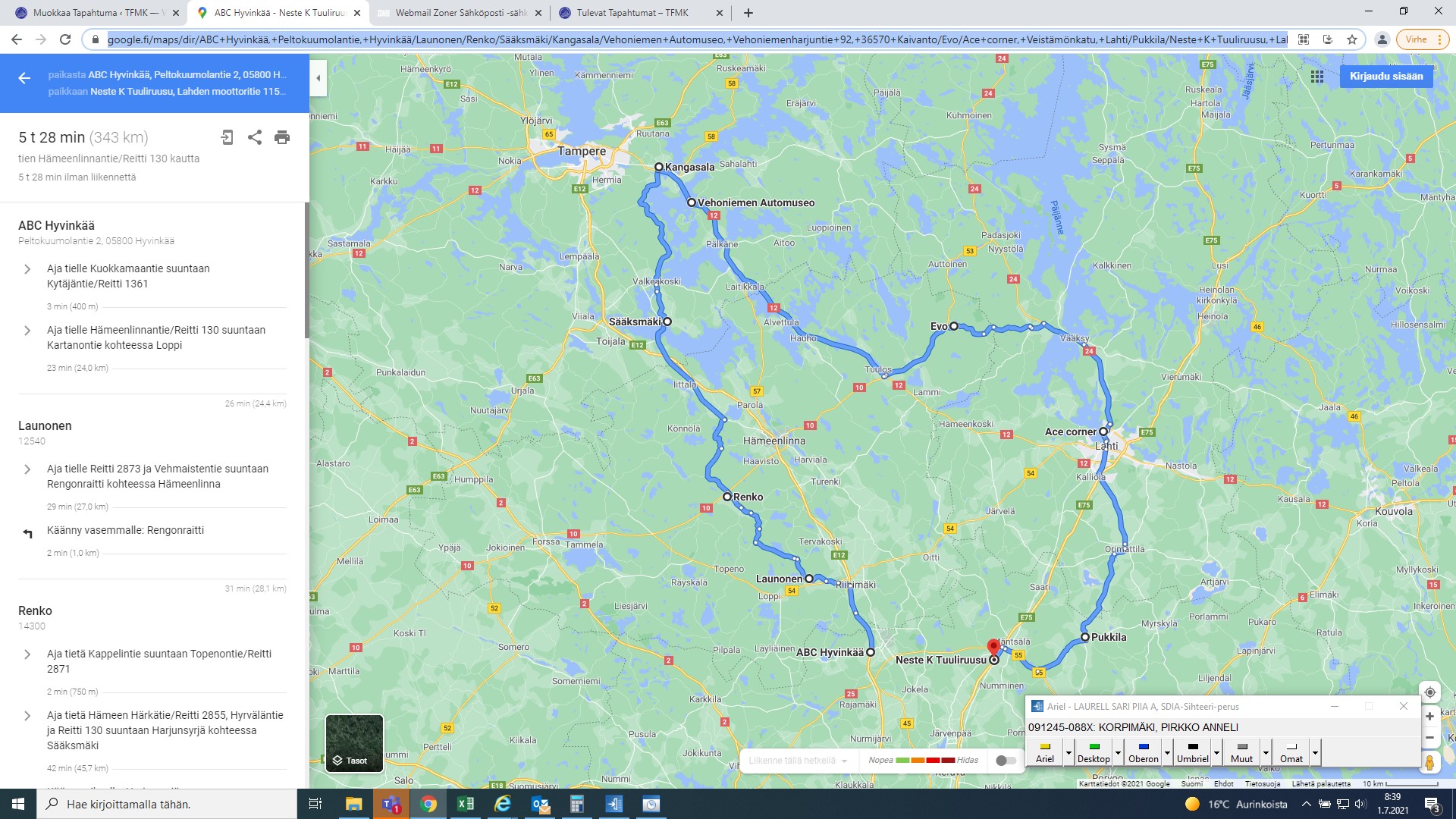Click the Kirjaudu sisään button

[x=1386, y=77]
